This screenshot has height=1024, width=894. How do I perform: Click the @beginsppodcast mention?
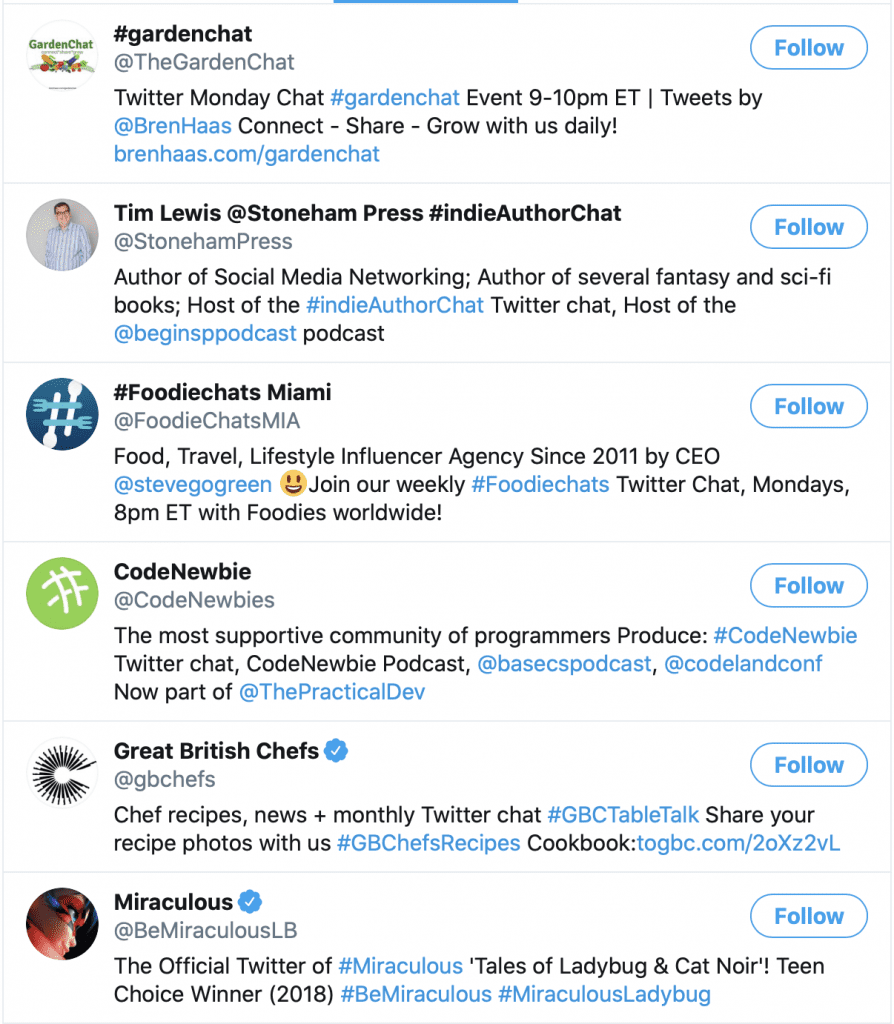pyautogui.click(x=205, y=333)
